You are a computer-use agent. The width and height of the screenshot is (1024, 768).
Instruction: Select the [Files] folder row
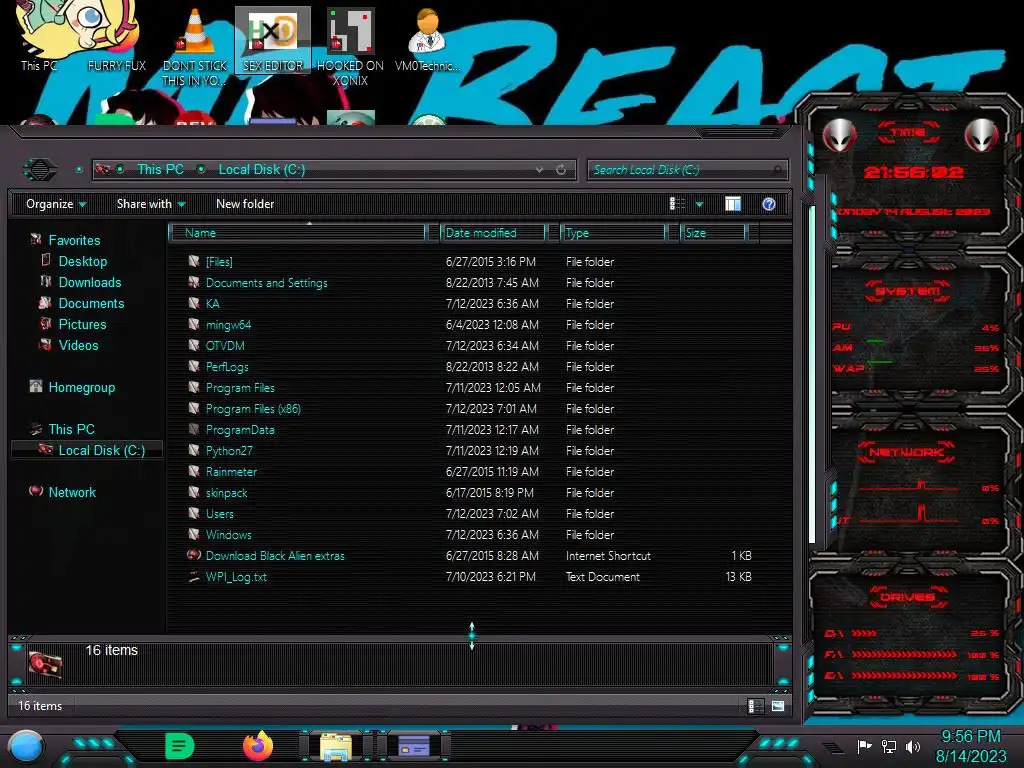(470, 262)
